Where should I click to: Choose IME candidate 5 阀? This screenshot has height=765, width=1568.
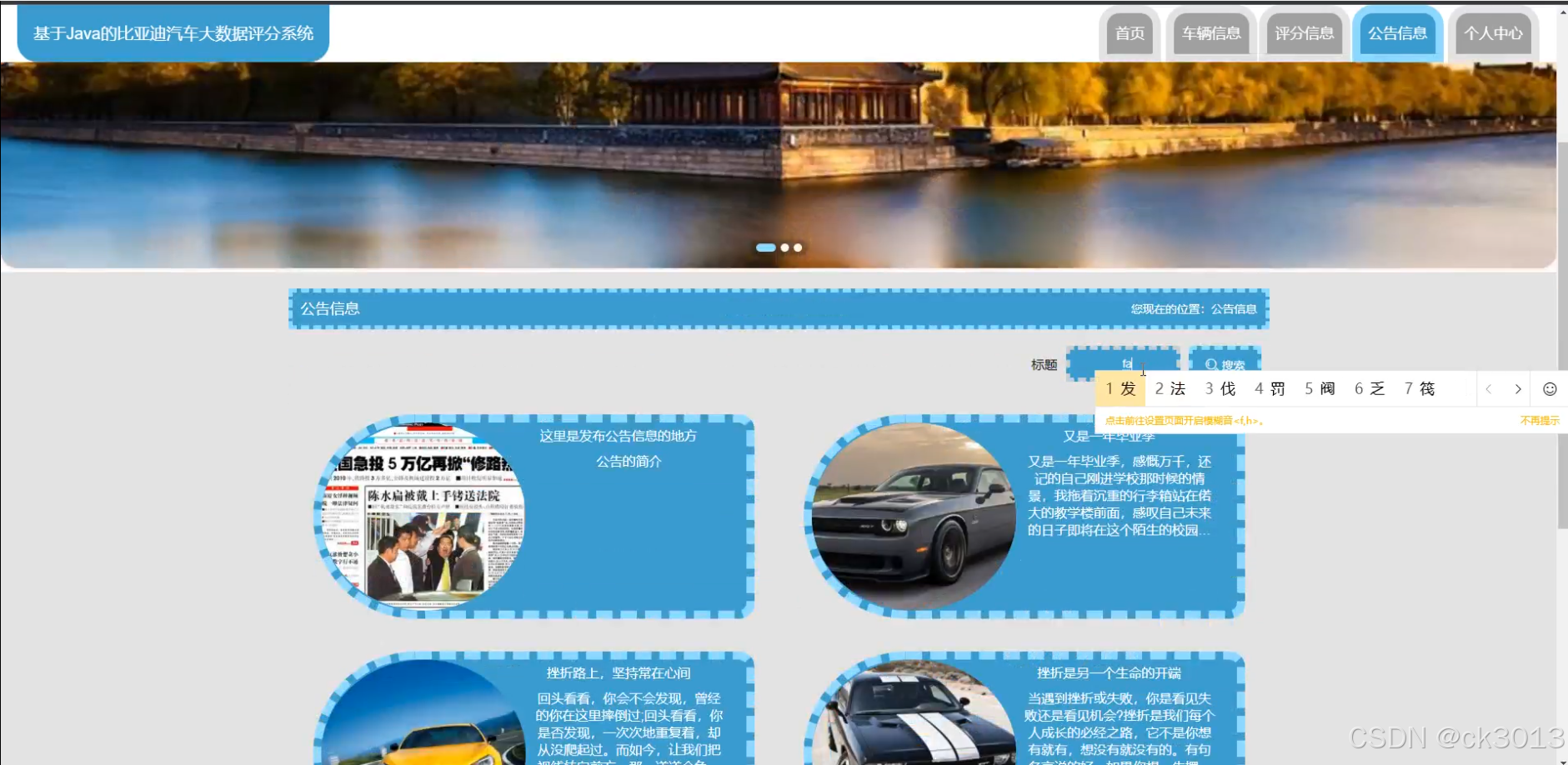[1320, 389]
